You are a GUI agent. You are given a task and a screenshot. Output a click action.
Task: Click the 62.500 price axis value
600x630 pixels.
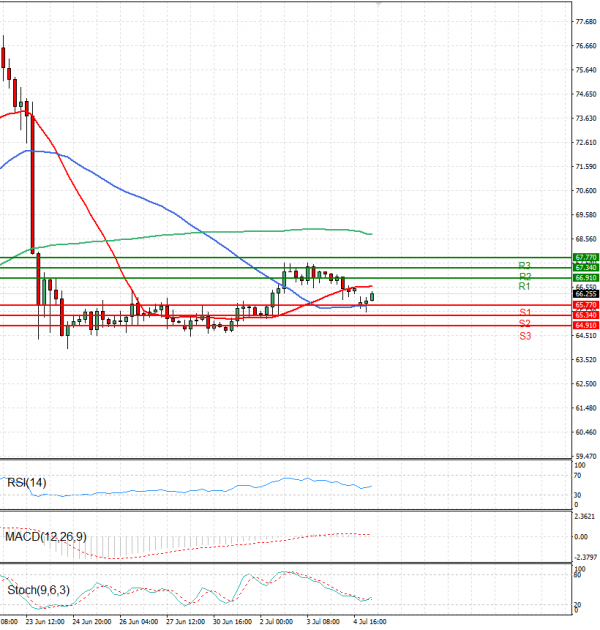tap(586, 384)
